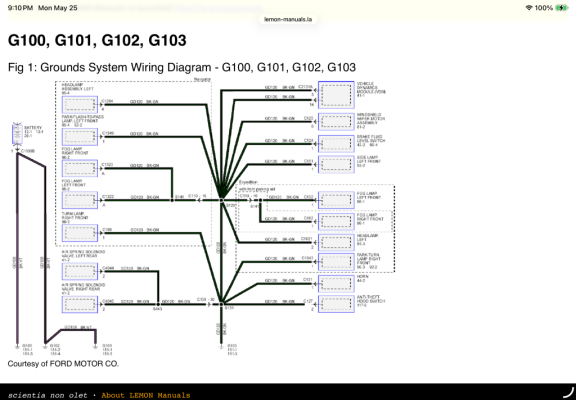Tap the battery charging icon

pos(562,8)
